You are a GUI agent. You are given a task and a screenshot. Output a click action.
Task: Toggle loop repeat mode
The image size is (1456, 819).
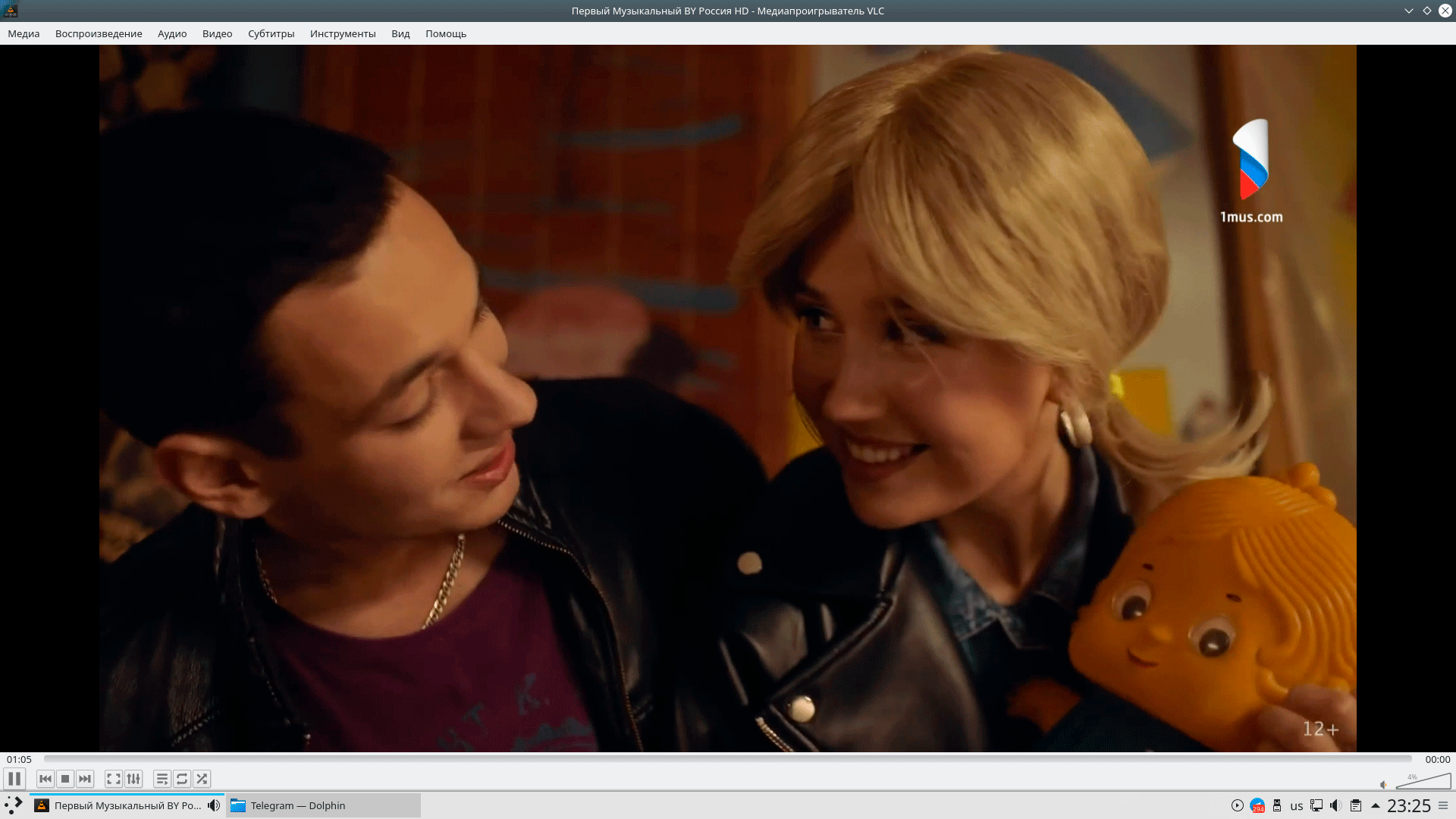[x=182, y=779]
